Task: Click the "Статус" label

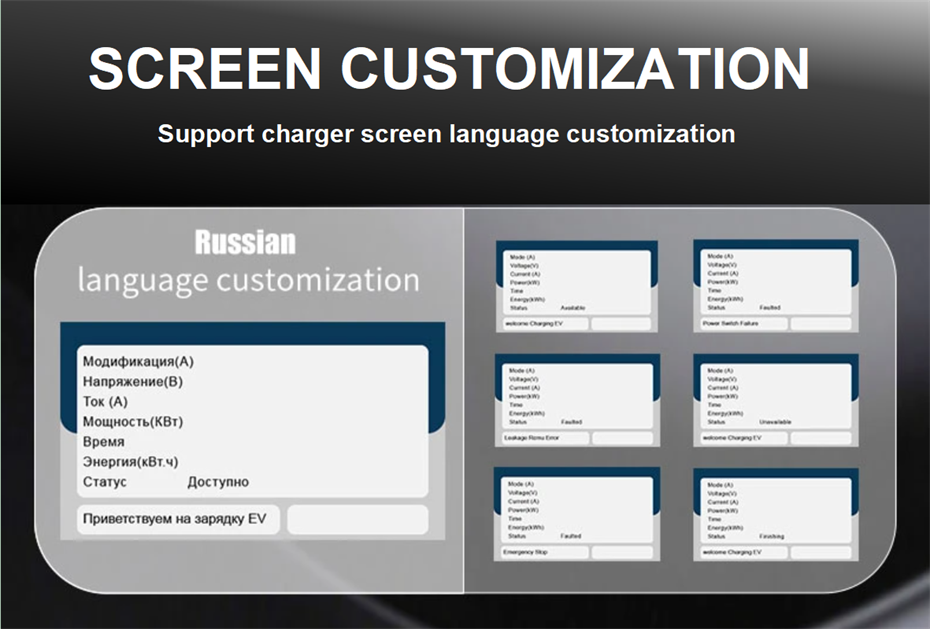Action: pyautogui.click(x=105, y=482)
